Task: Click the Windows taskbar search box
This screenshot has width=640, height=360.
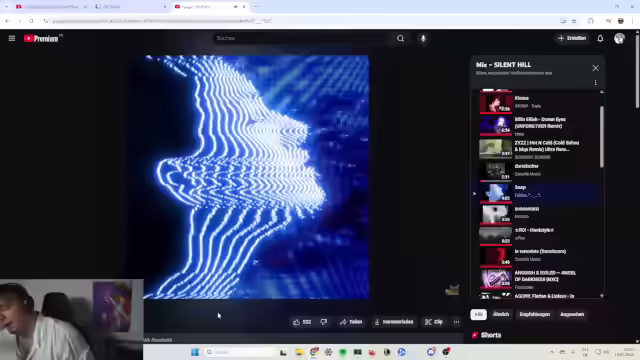Action: pyautogui.click(x=241, y=352)
